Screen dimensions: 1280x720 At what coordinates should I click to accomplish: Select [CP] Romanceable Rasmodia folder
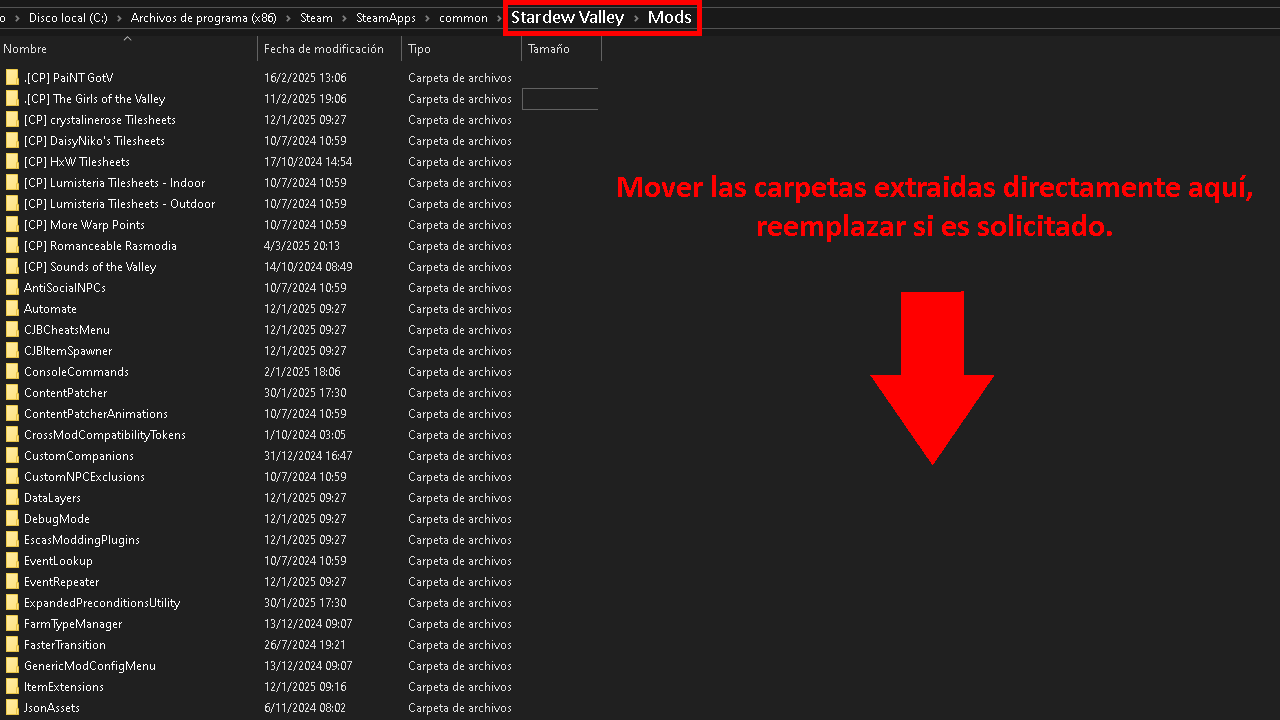[100, 246]
